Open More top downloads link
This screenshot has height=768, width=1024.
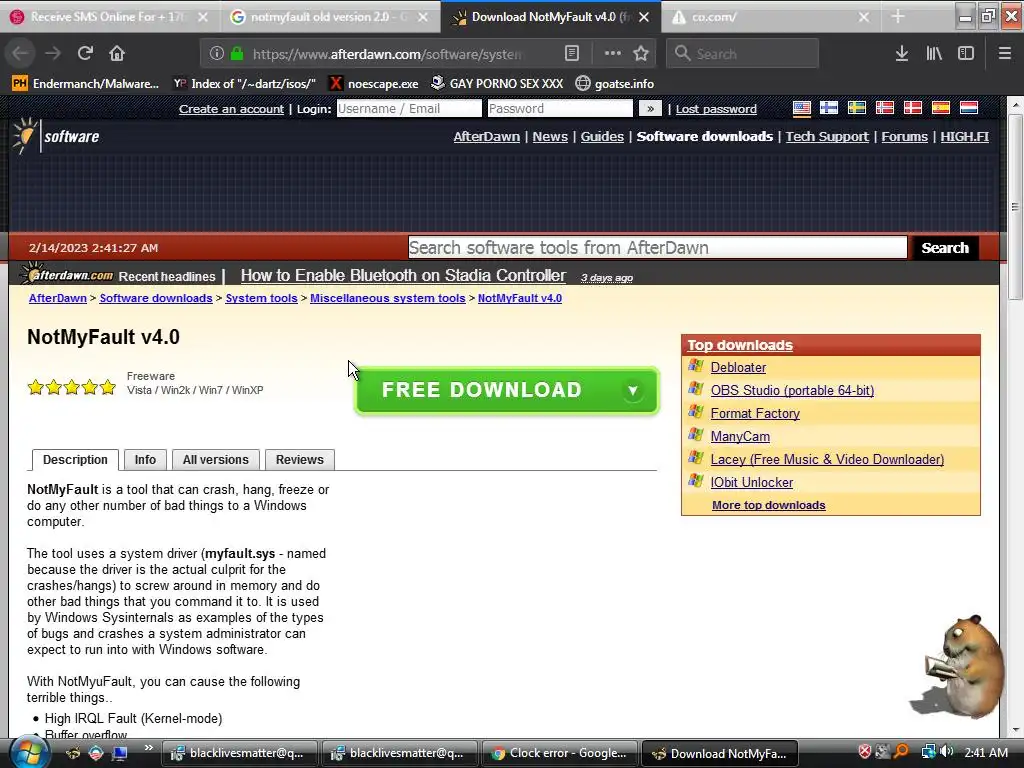coord(769,505)
